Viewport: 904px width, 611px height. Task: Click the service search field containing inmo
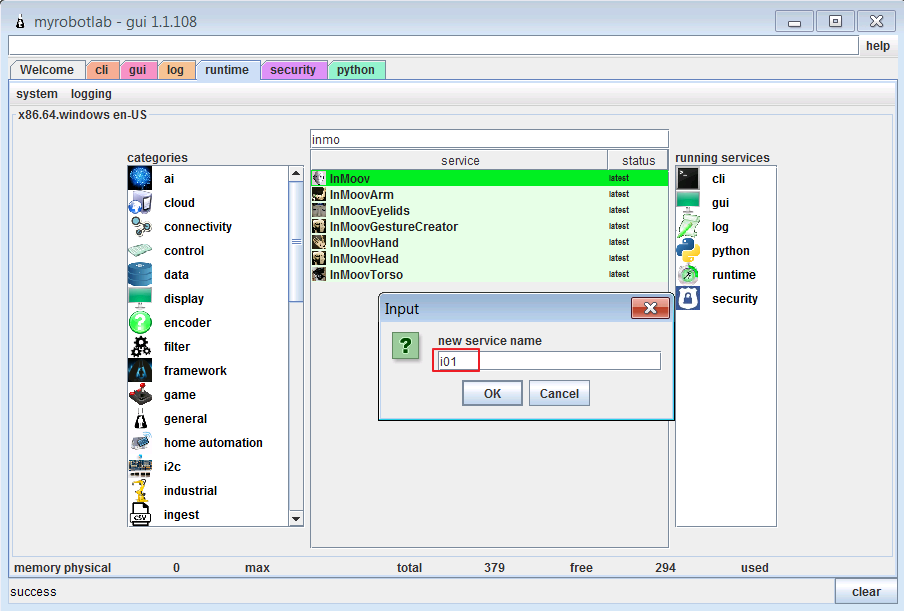click(489, 139)
